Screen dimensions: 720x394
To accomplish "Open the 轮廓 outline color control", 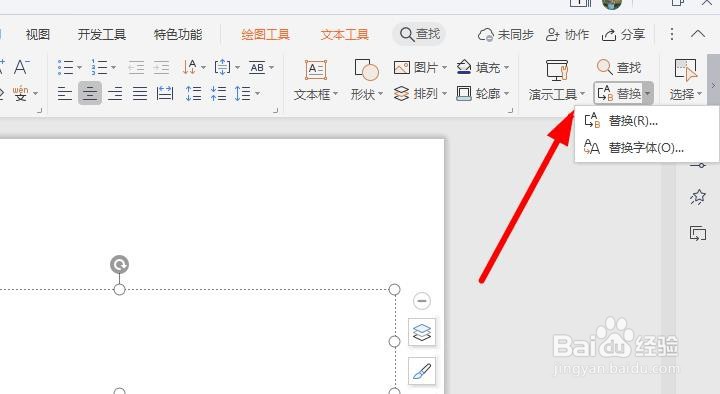I will click(x=483, y=94).
